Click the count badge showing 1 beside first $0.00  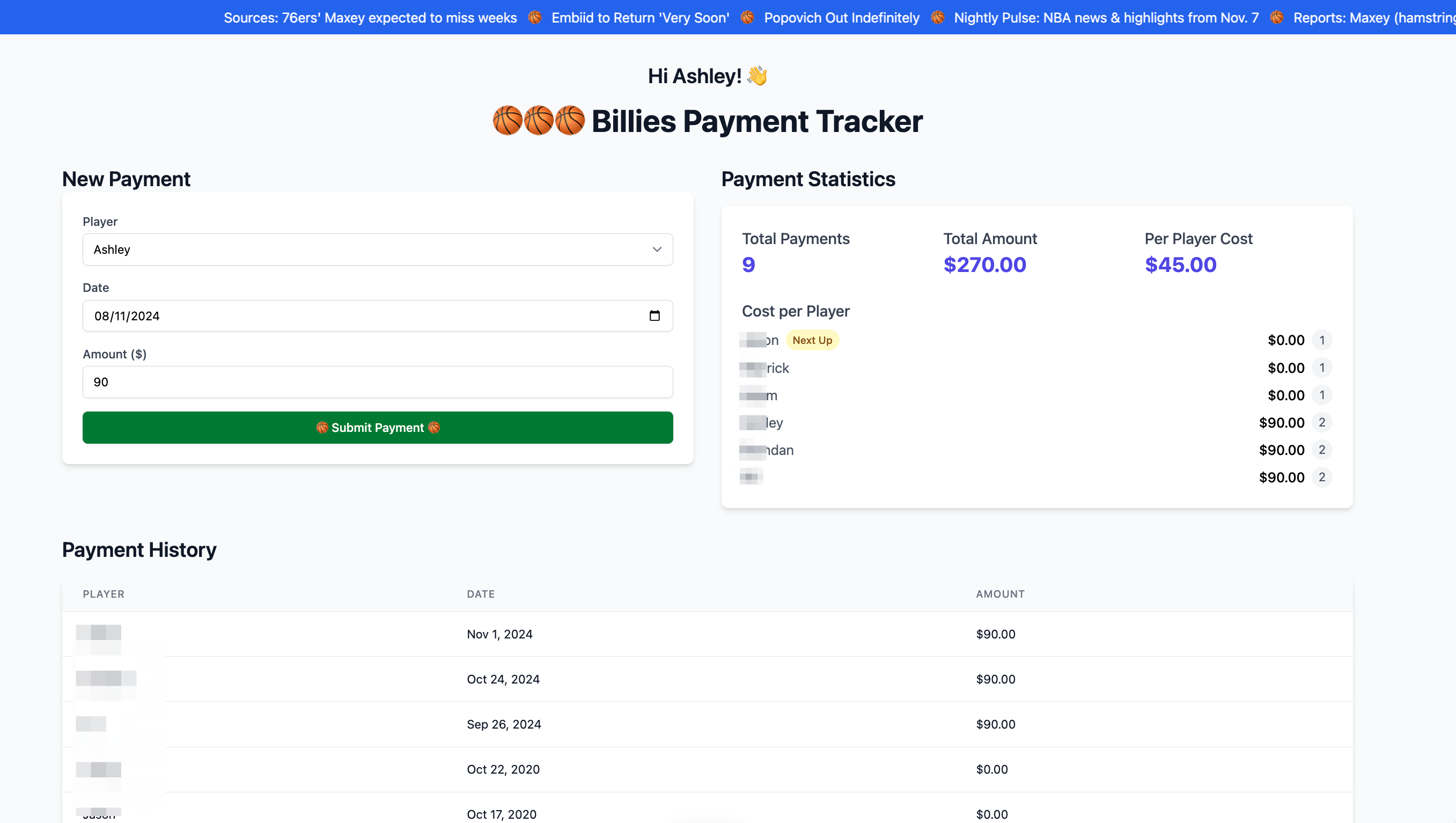pos(1322,340)
